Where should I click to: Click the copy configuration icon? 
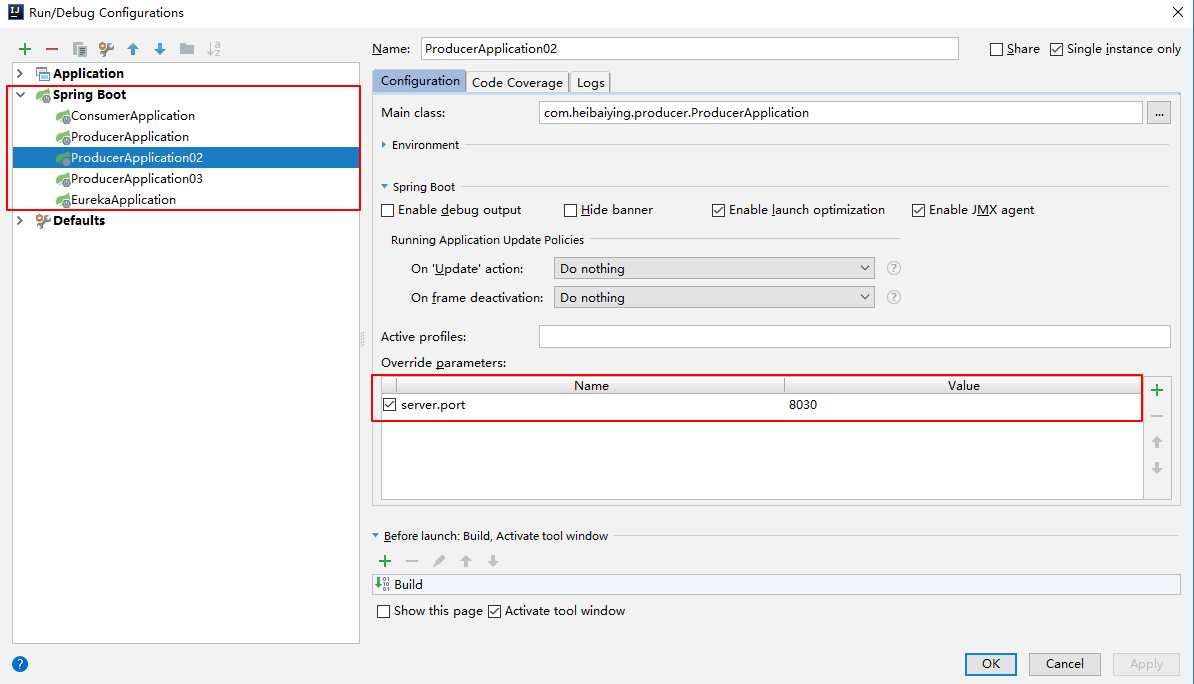(79, 49)
